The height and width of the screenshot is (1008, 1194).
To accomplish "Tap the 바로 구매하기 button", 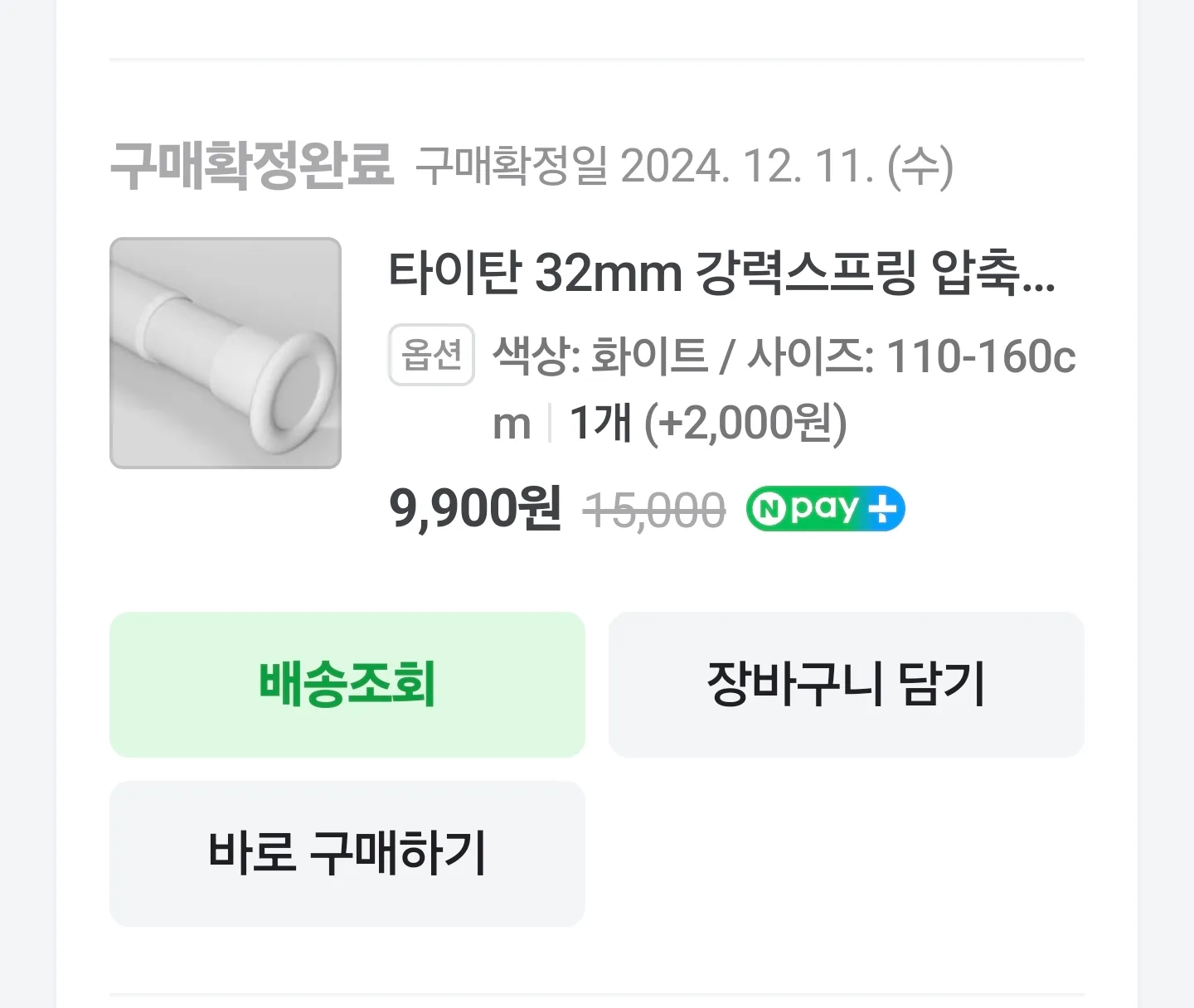I will coord(347,854).
